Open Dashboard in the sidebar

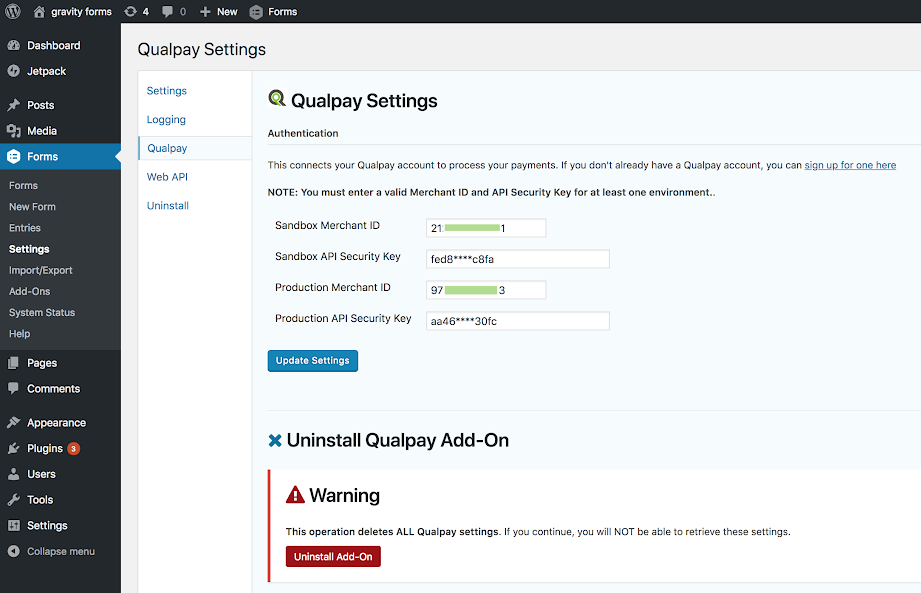click(53, 46)
